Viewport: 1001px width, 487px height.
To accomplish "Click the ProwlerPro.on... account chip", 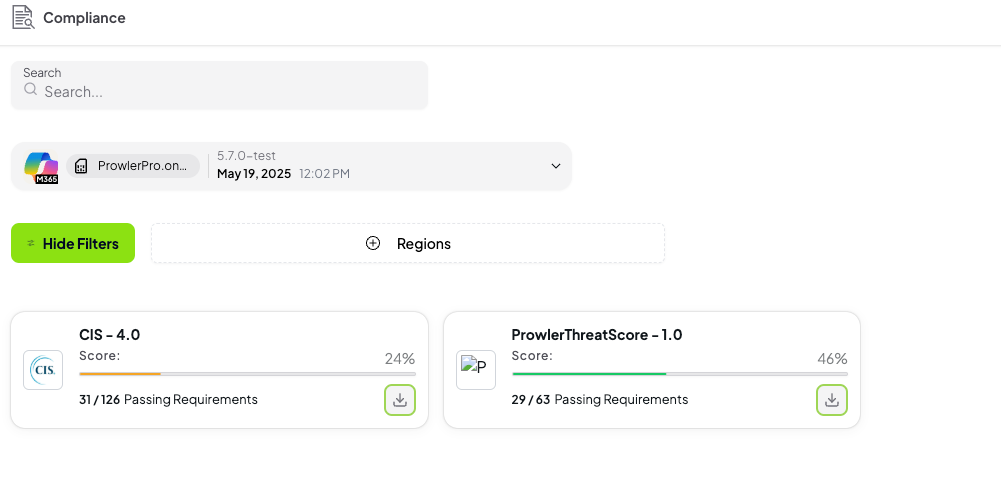I will click(133, 166).
